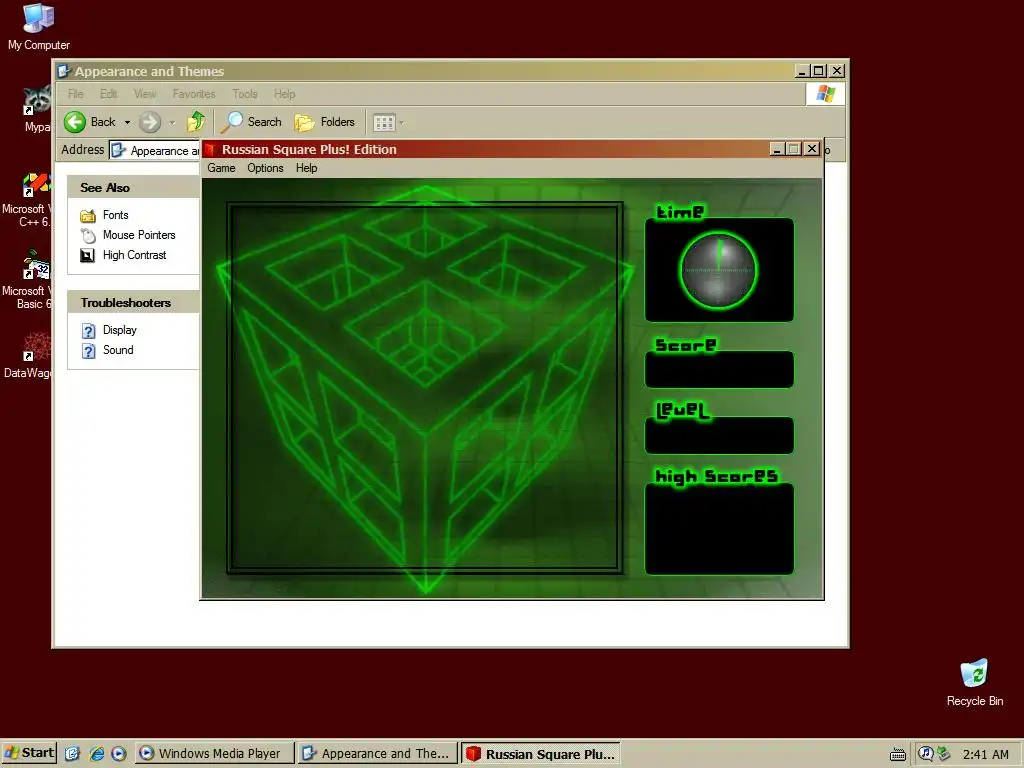Select the Microsoft Visual C++ 6 desktop shortcut
This screenshot has width=1024, height=768.
pos(26,199)
